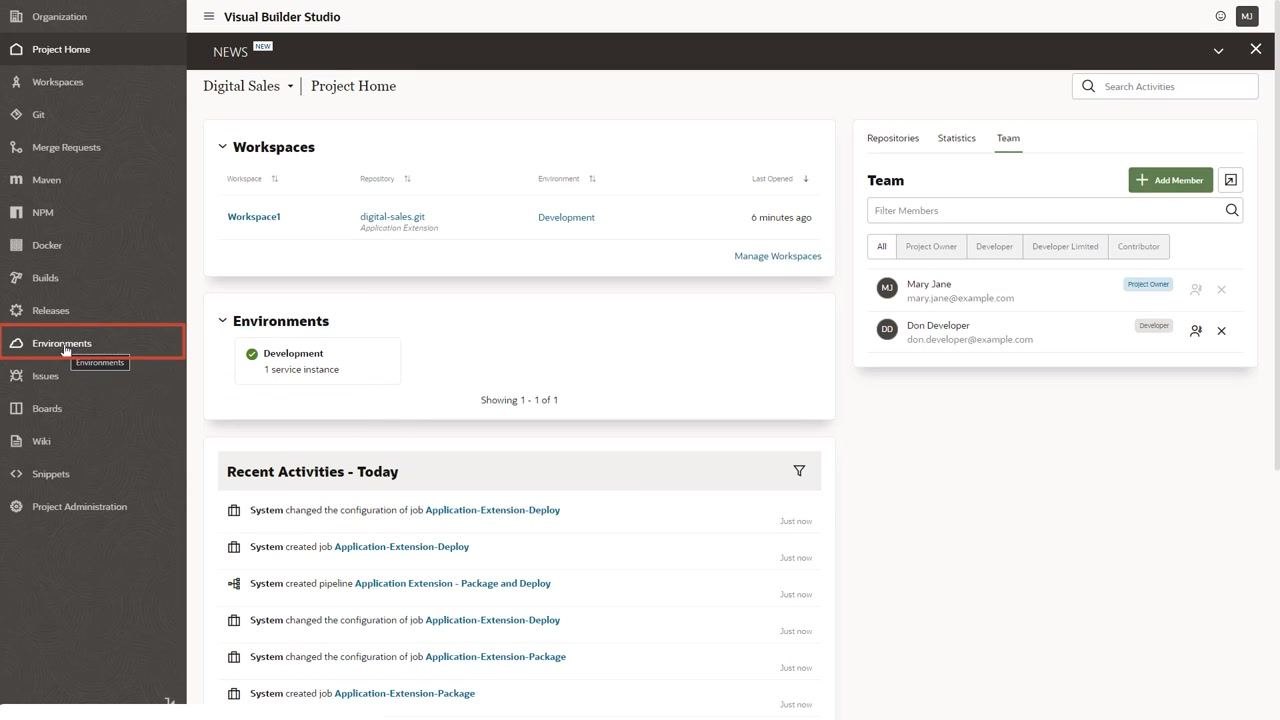Click the search magnifier in Filter Members

(x=1232, y=210)
